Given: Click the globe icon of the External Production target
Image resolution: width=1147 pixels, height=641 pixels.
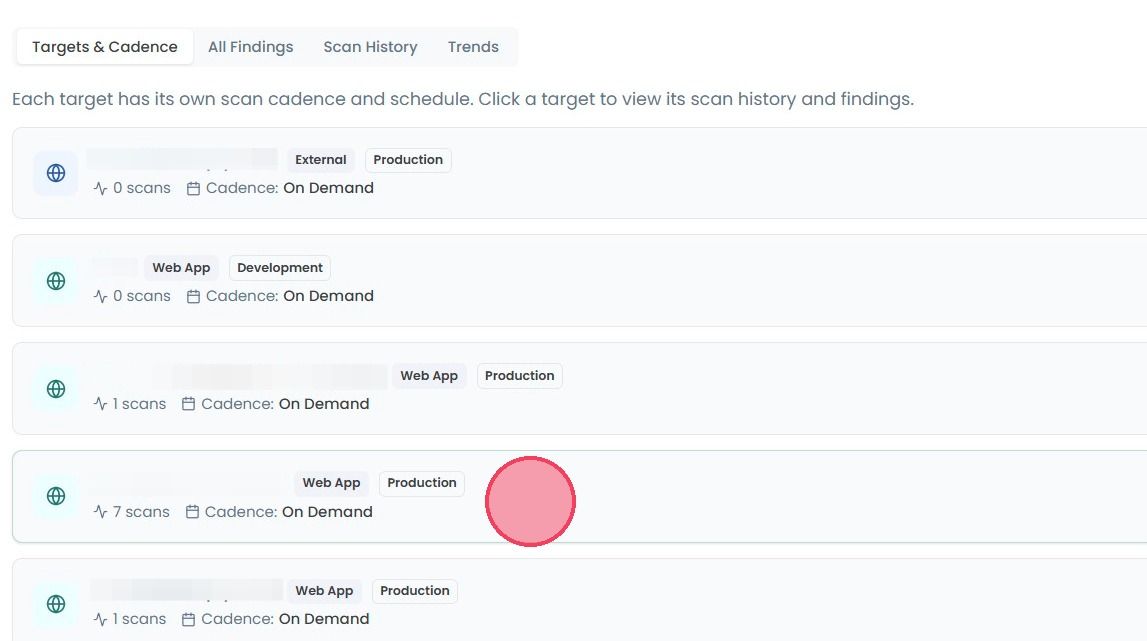Looking at the screenshot, I should (x=56, y=173).
